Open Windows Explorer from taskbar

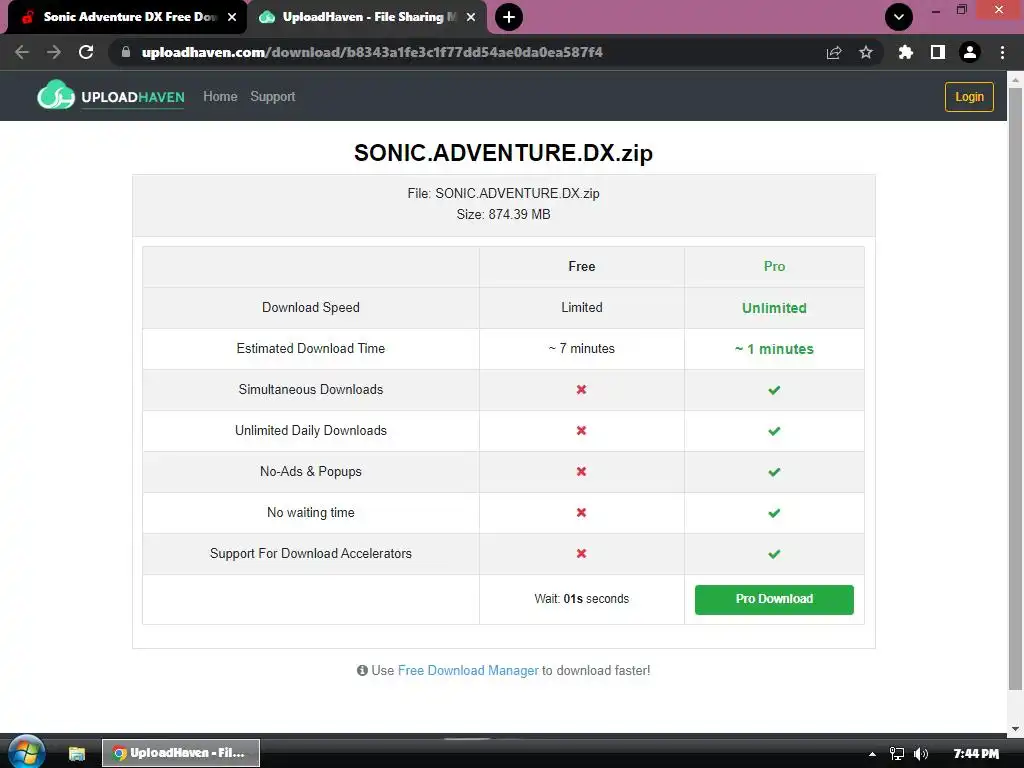pyautogui.click(x=77, y=753)
